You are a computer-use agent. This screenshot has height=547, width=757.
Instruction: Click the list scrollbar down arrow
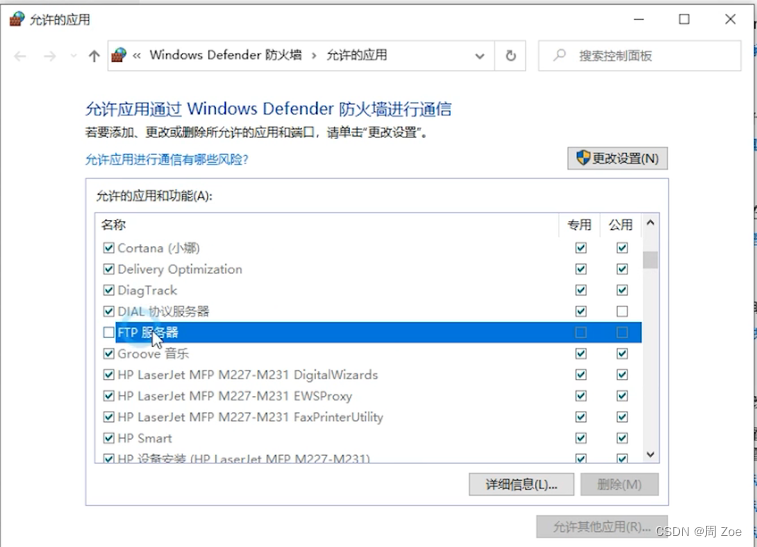coord(650,454)
